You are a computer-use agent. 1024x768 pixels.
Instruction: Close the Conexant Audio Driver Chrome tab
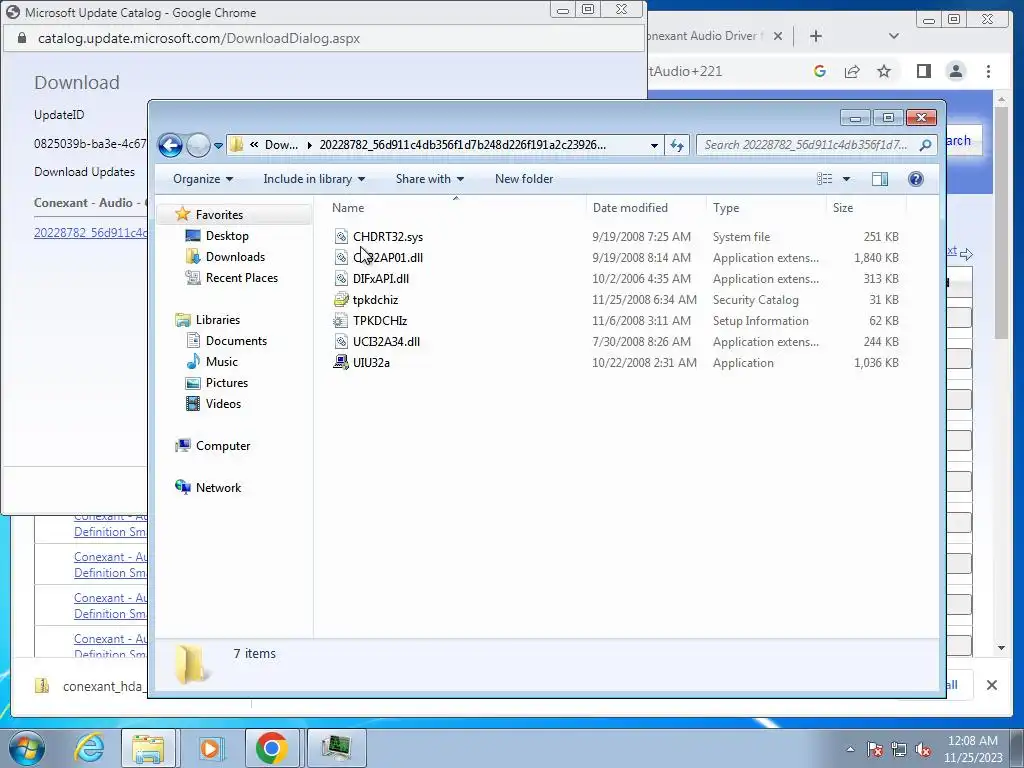778,37
